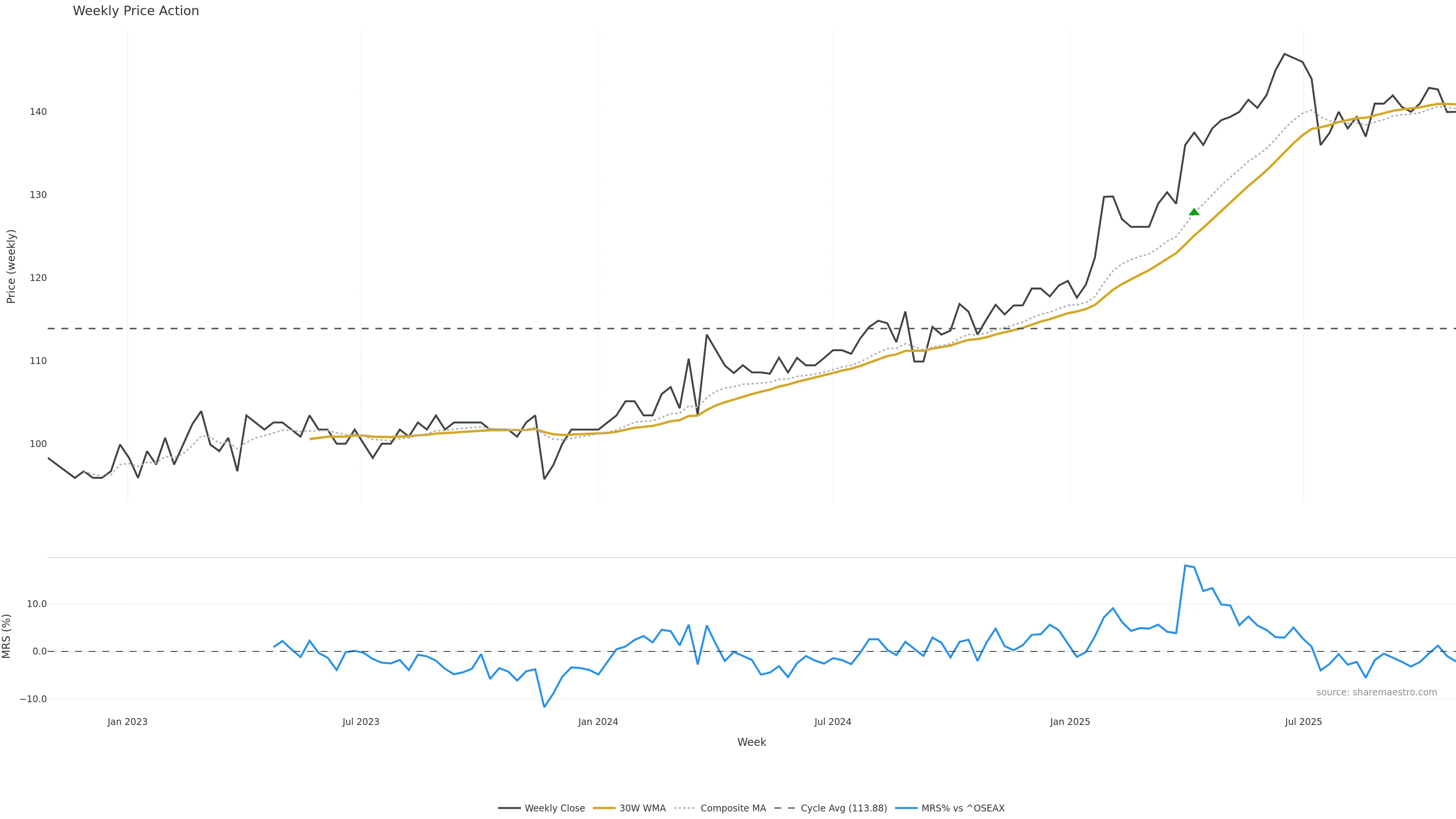Click the Price (weekly) y-axis title

click(11, 266)
